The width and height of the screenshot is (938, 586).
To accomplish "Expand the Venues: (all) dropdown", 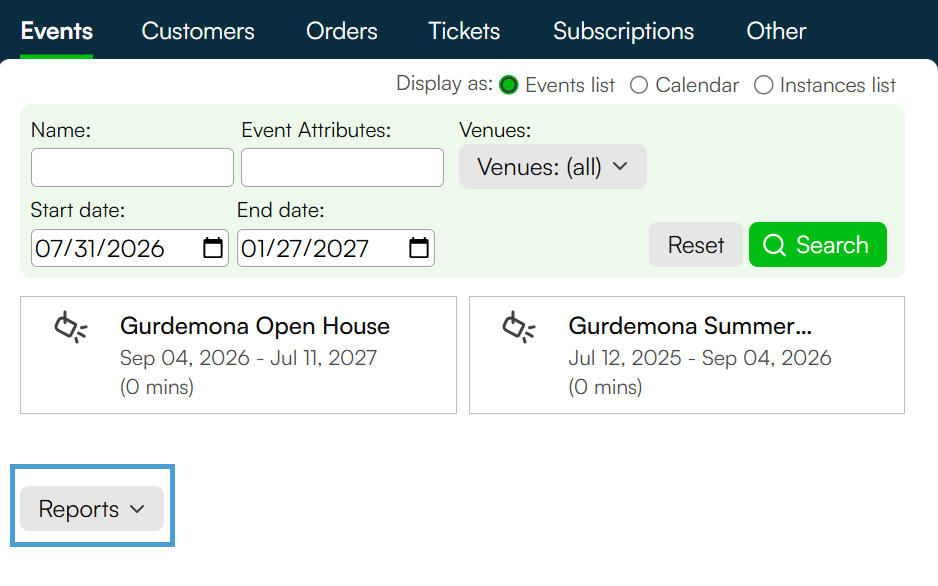I will [553, 166].
